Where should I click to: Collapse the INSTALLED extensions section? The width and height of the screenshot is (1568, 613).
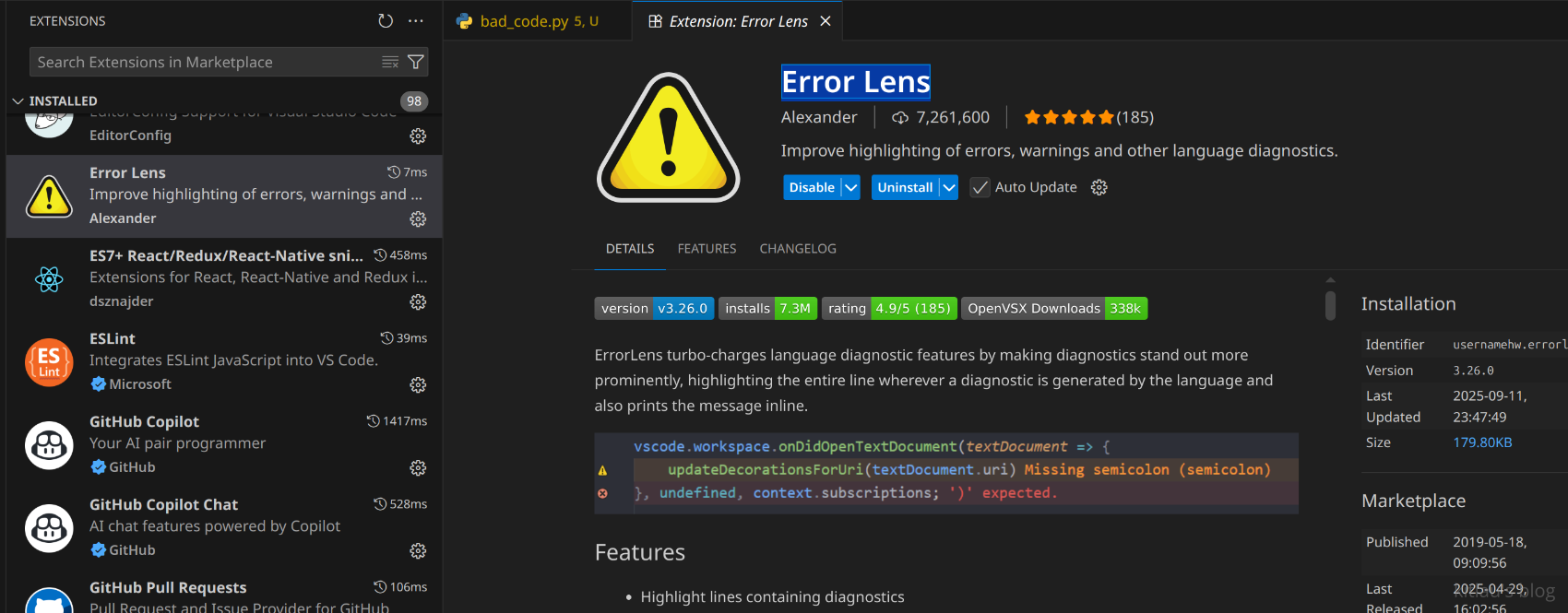click(18, 101)
